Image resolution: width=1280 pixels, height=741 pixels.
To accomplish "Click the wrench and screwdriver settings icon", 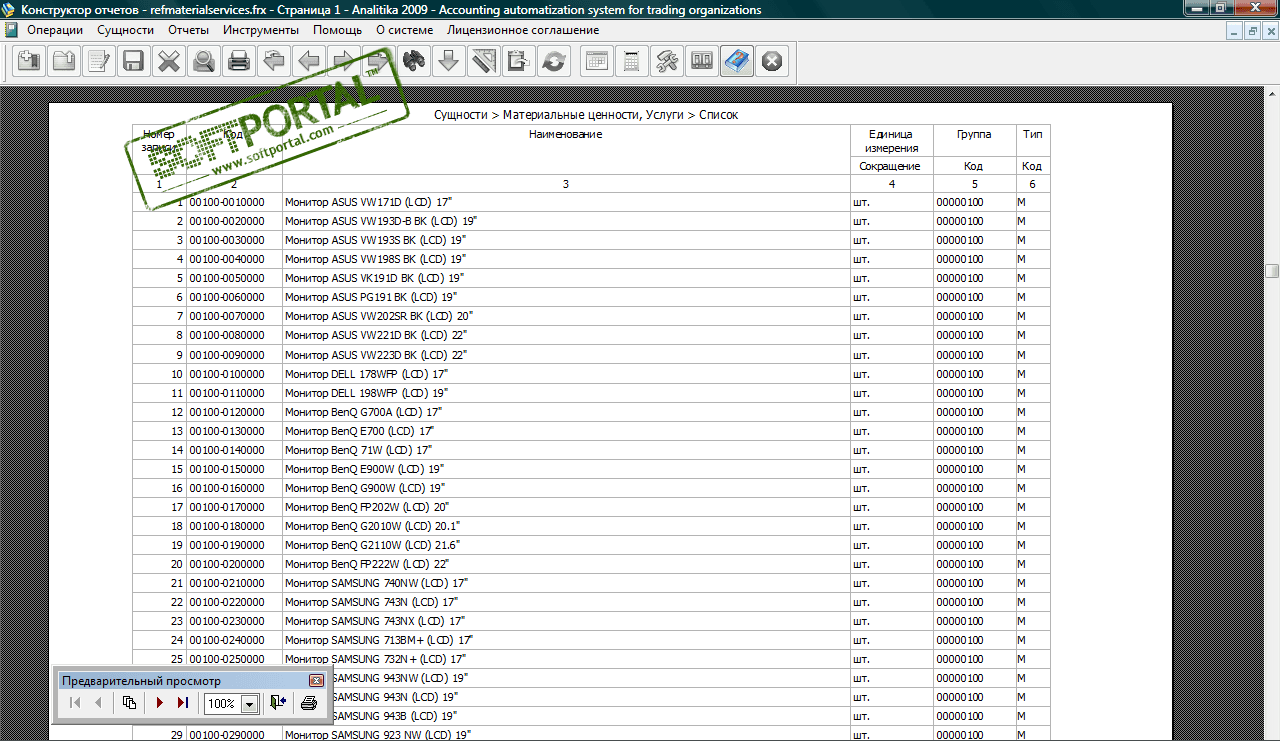I will [x=667, y=62].
